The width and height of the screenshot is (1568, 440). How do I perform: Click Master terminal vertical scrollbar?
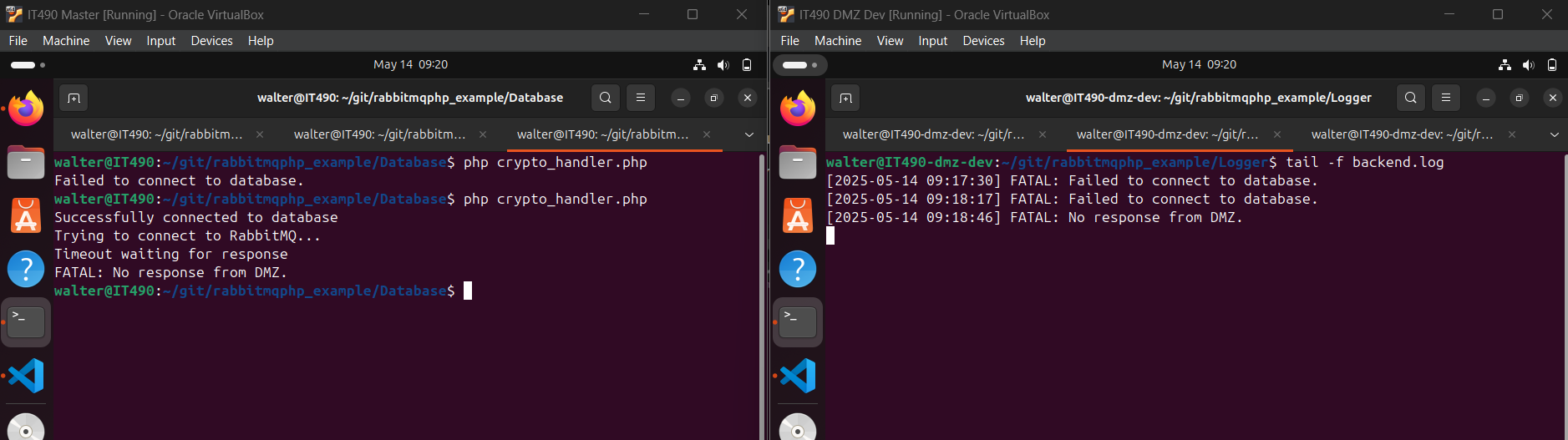[x=761, y=292]
